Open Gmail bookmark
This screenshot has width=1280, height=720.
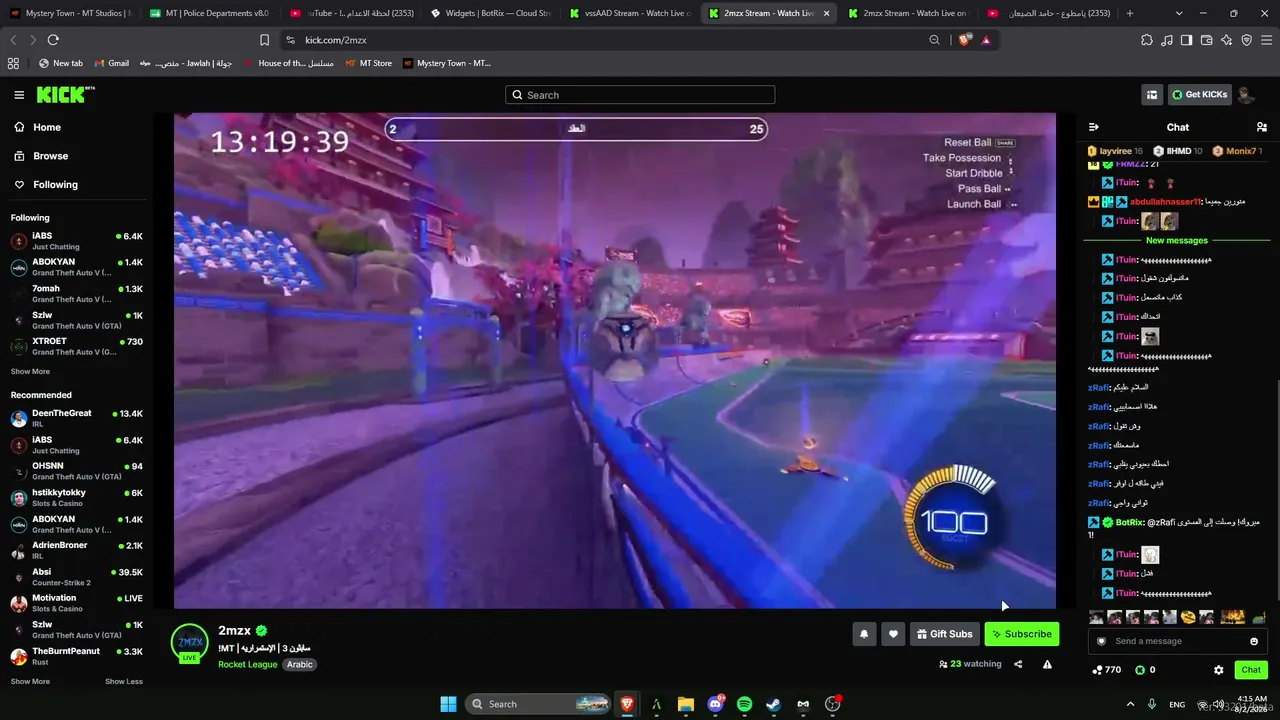tap(111, 63)
